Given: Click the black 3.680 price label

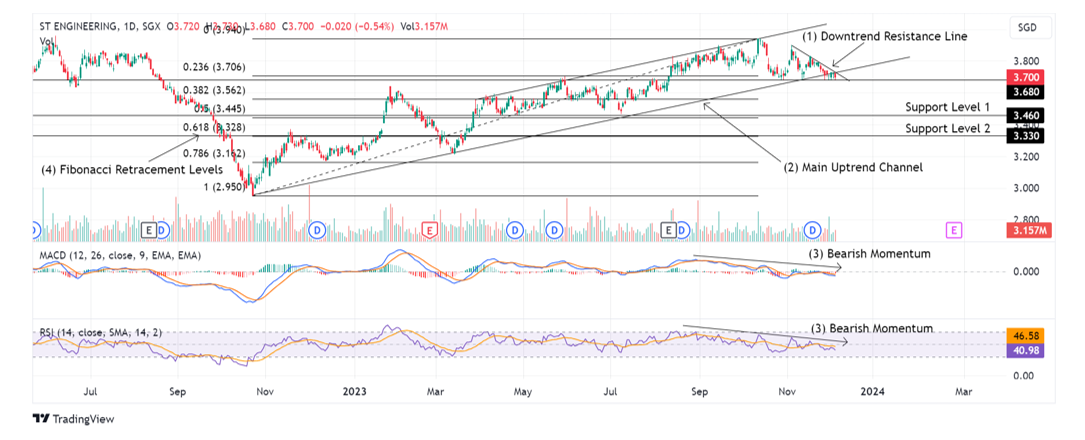Looking at the screenshot, I should pyautogui.click(x=1026, y=91).
